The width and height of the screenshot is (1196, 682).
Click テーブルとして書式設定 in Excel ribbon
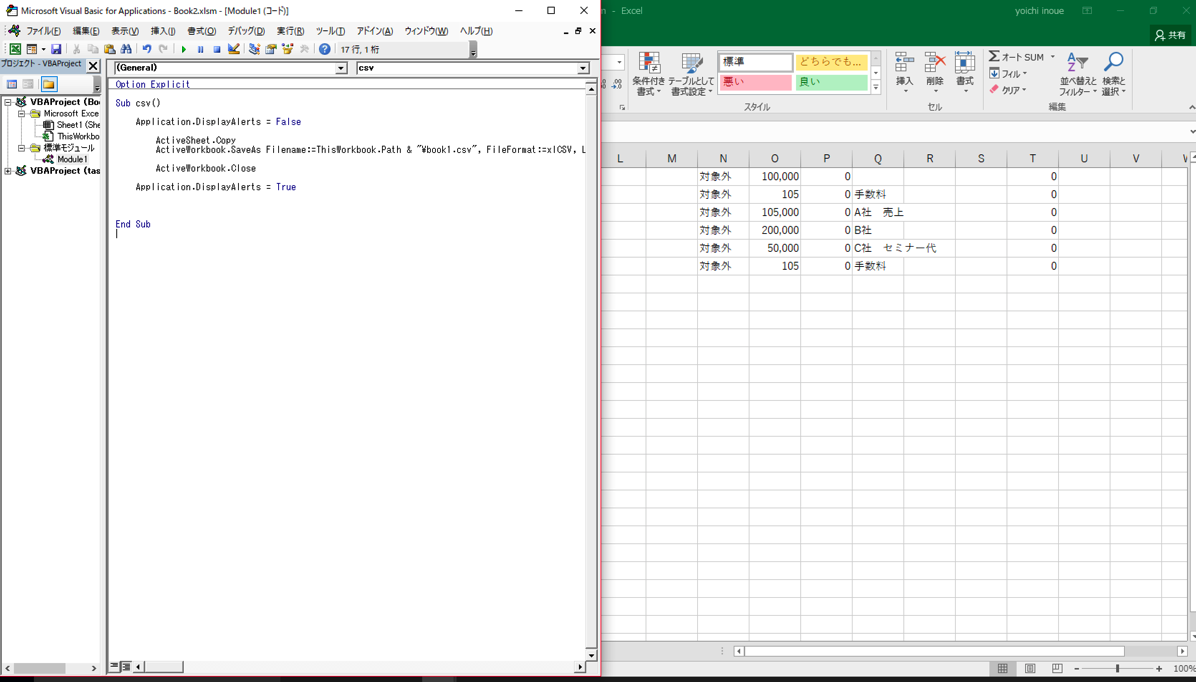[x=692, y=75]
